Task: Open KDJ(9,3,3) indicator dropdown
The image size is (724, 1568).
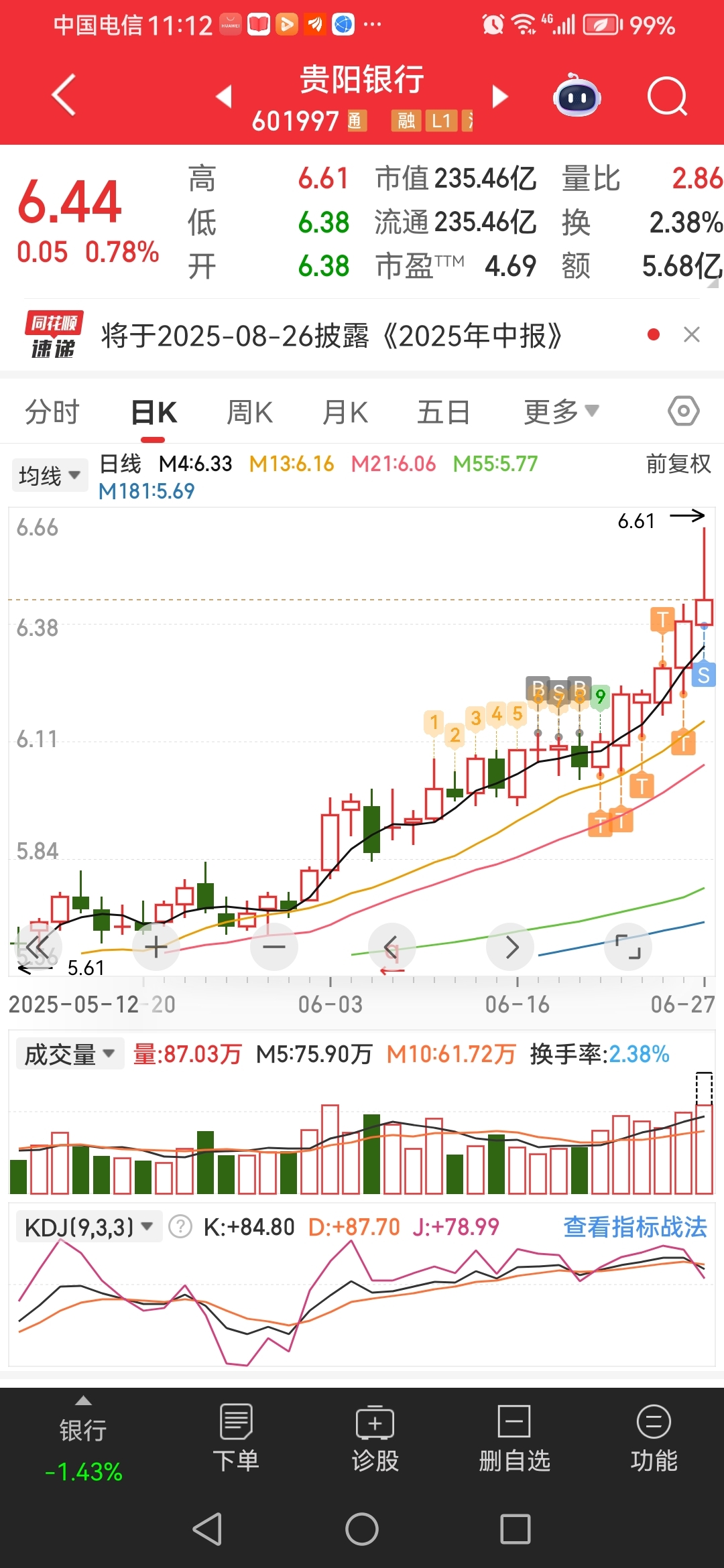Action: (x=89, y=1227)
